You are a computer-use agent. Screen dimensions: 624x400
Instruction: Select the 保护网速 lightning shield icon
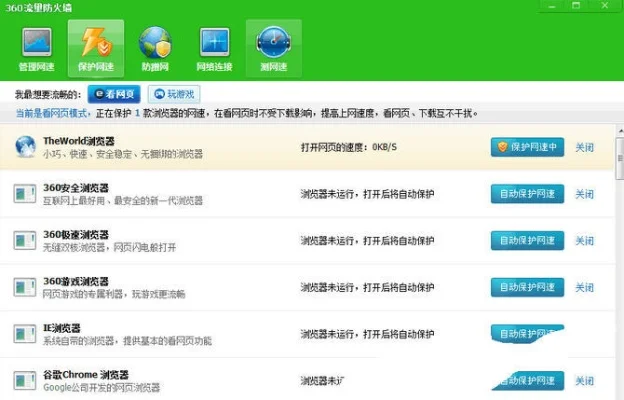[x=96, y=42]
